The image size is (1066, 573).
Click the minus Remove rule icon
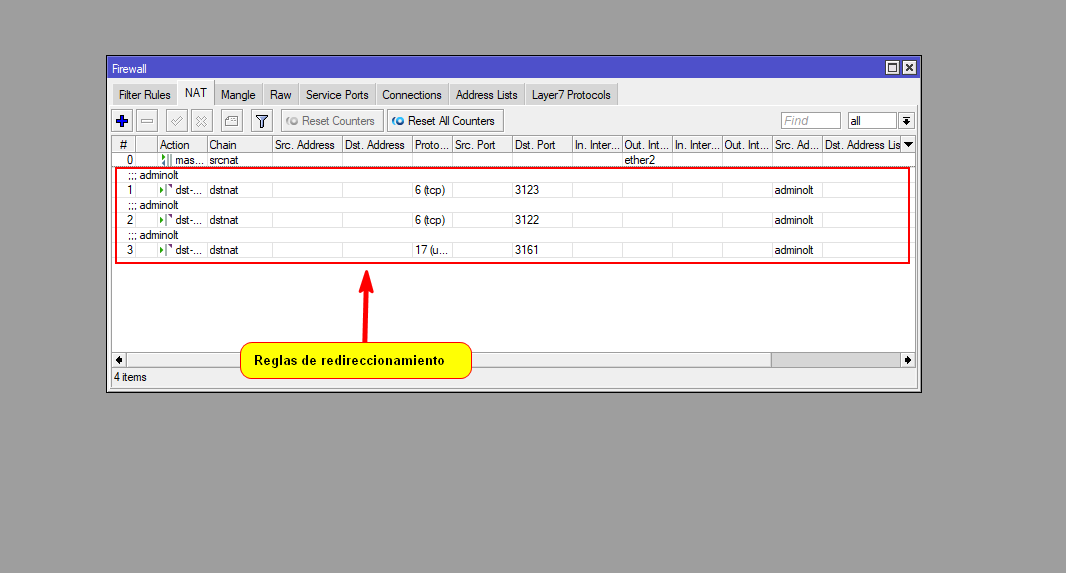click(x=147, y=121)
